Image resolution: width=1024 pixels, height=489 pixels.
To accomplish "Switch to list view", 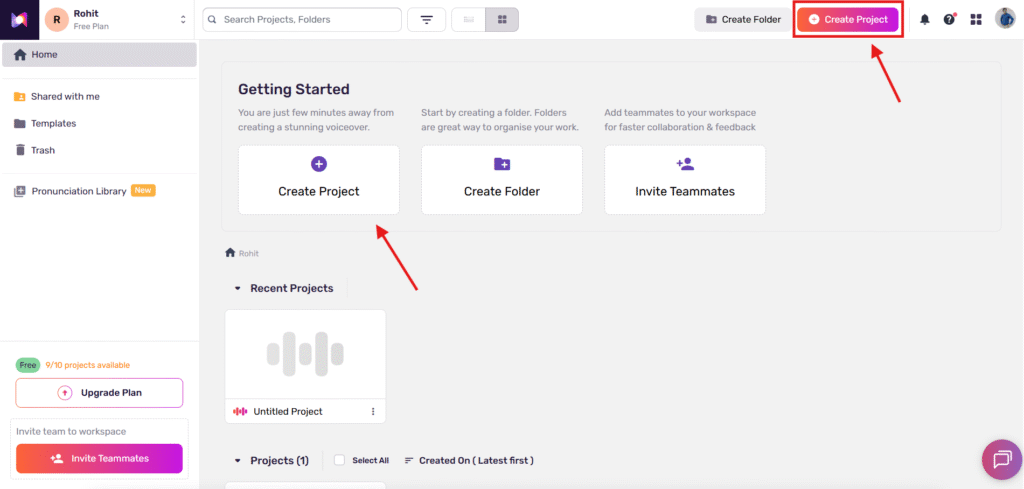I will (x=468, y=20).
